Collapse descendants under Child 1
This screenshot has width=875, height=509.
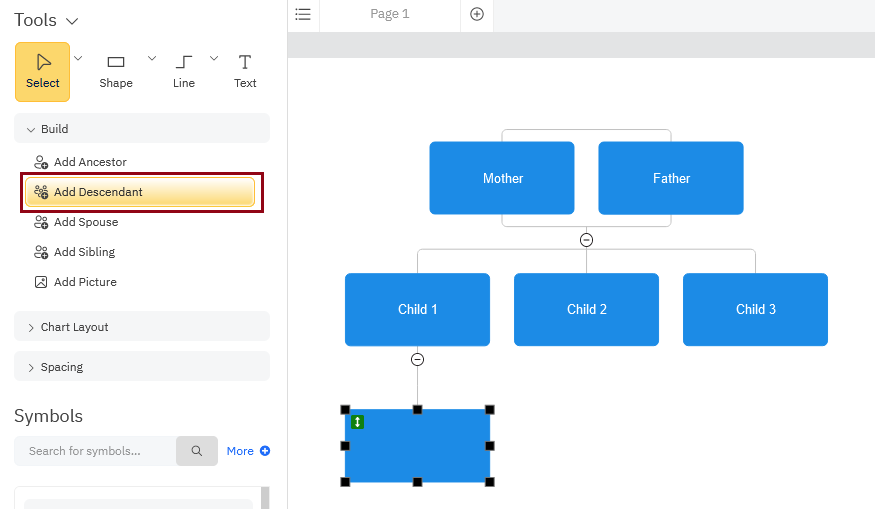(x=418, y=360)
